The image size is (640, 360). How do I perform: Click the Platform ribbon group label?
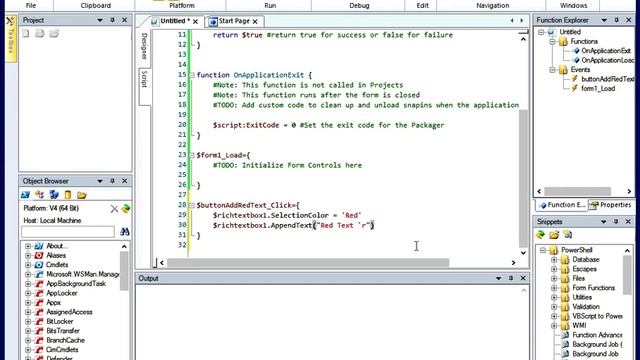182,5
